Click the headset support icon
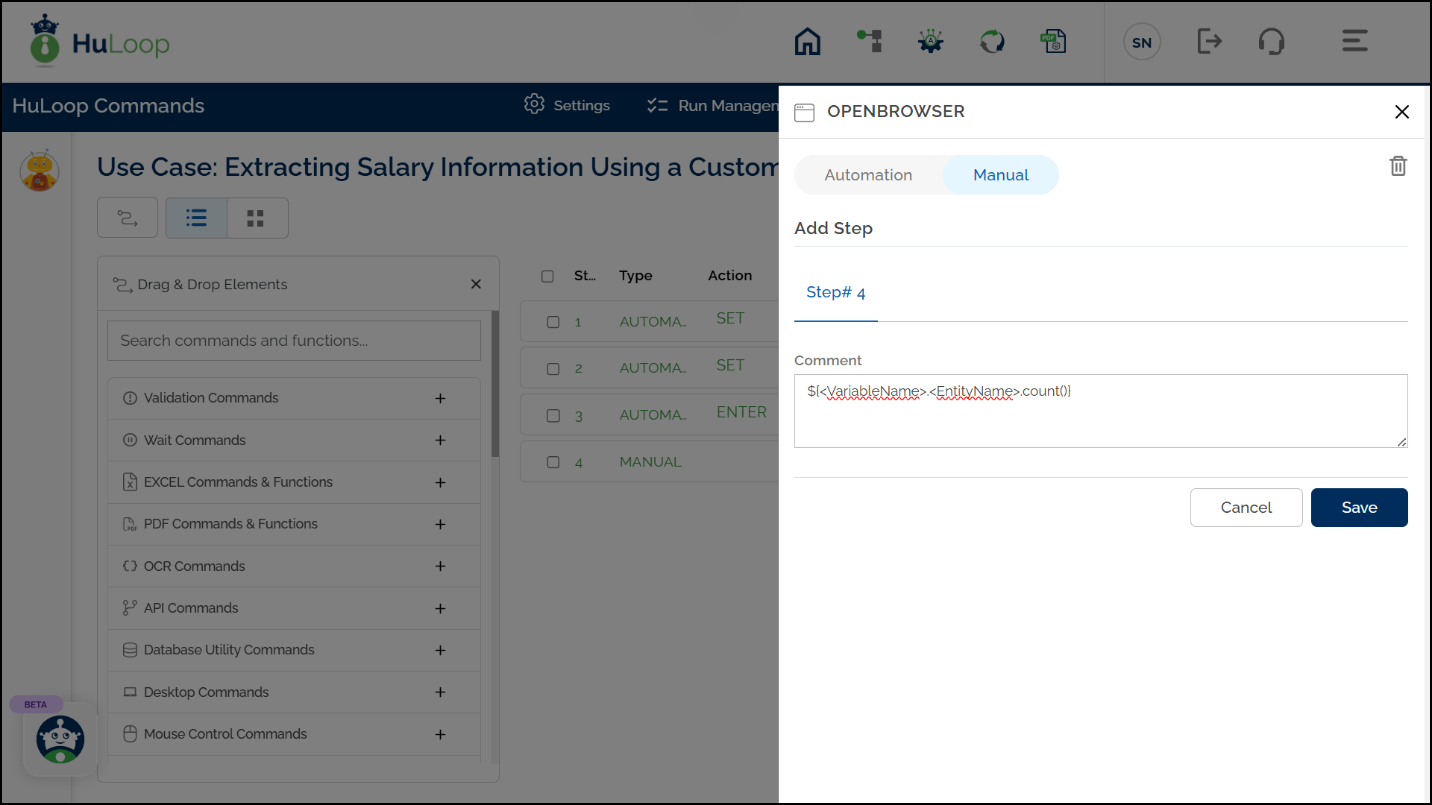 pyautogui.click(x=1271, y=42)
